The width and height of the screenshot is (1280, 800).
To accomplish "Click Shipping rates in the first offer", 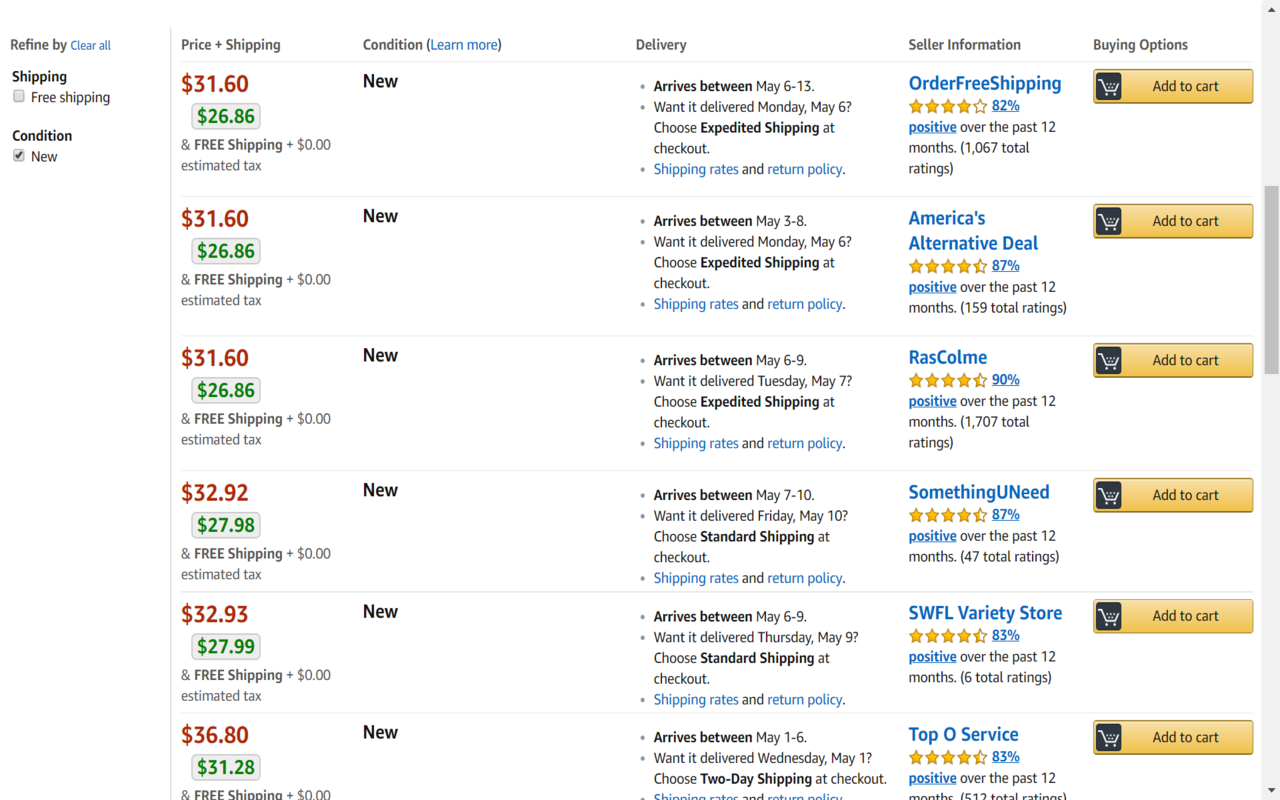I will pos(696,168).
